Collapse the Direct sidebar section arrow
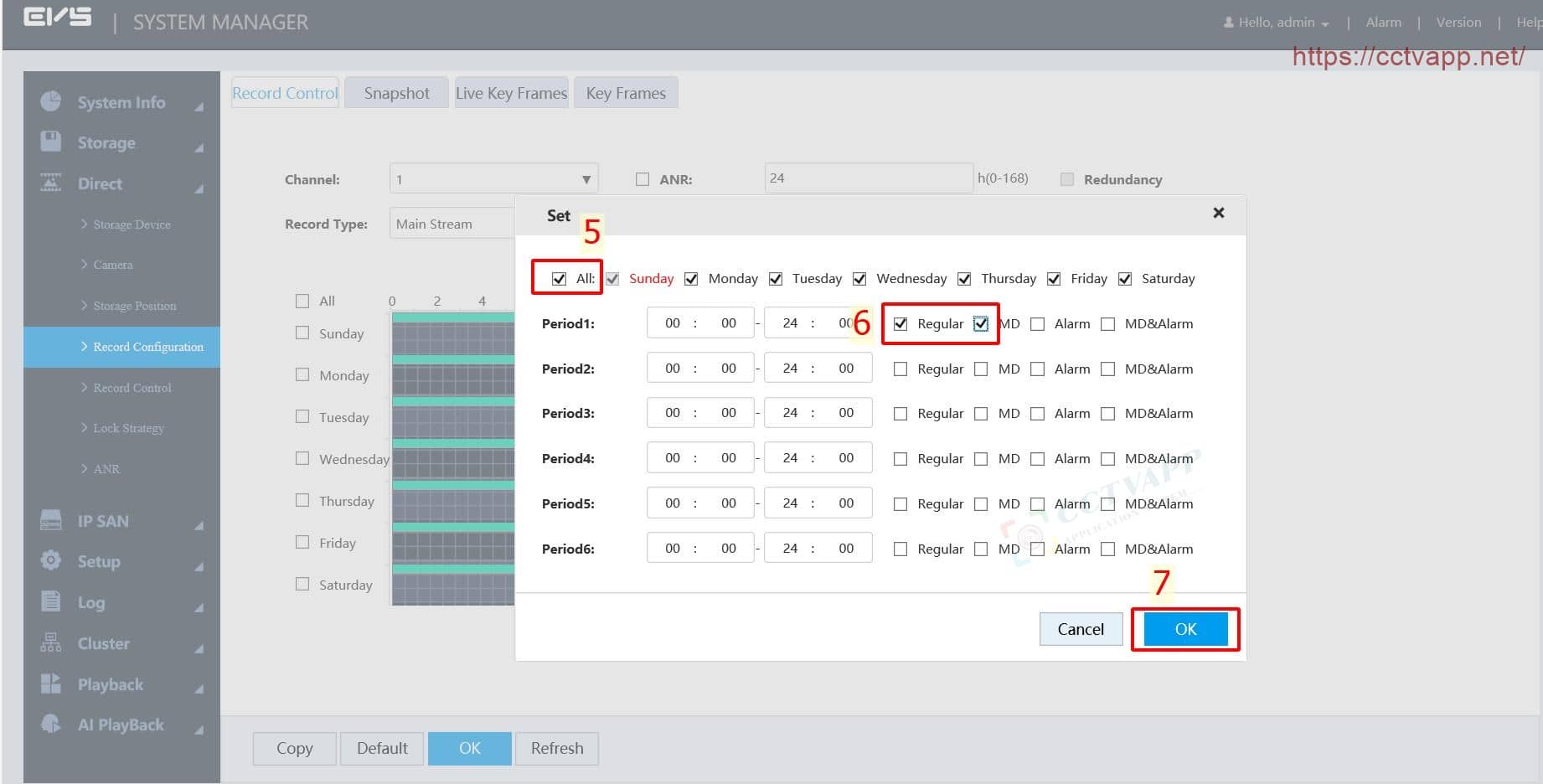 pyautogui.click(x=199, y=188)
